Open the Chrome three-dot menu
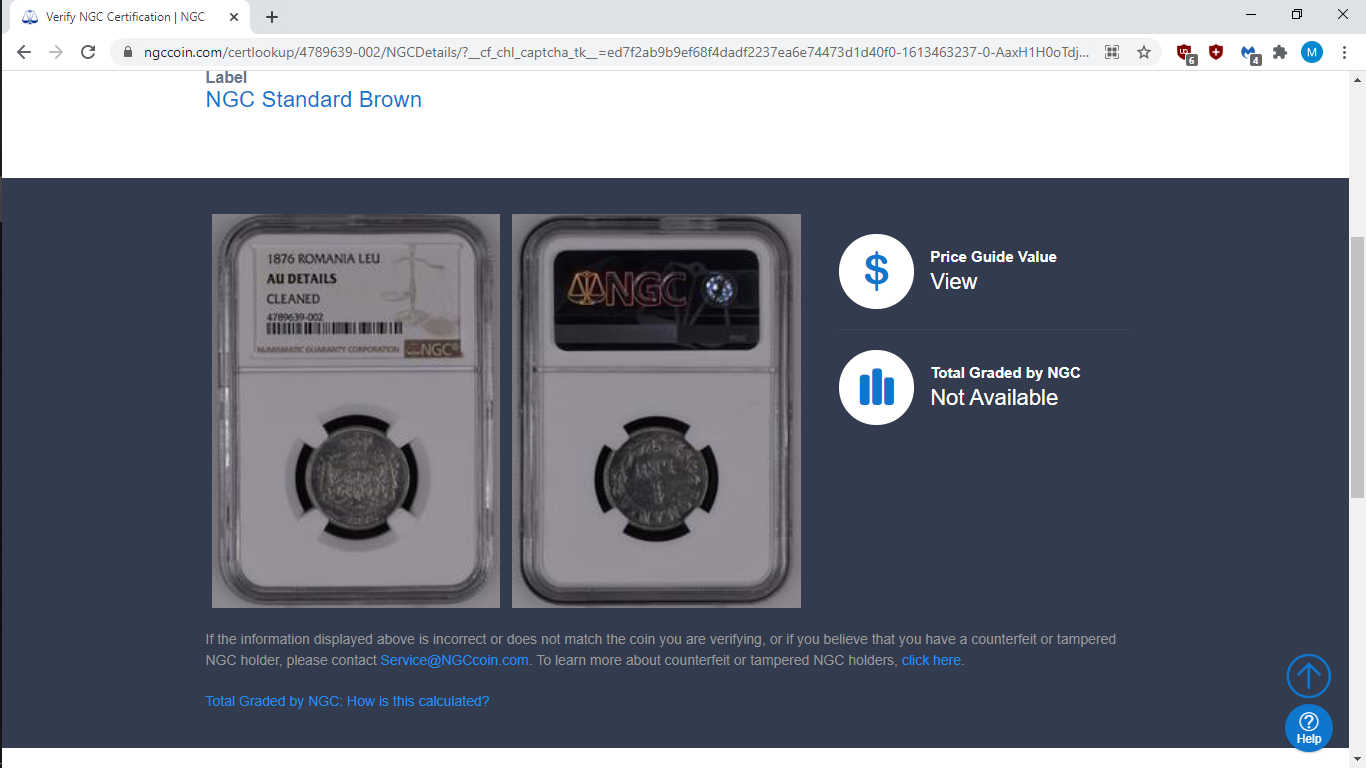The width and height of the screenshot is (1366, 768). (x=1344, y=52)
